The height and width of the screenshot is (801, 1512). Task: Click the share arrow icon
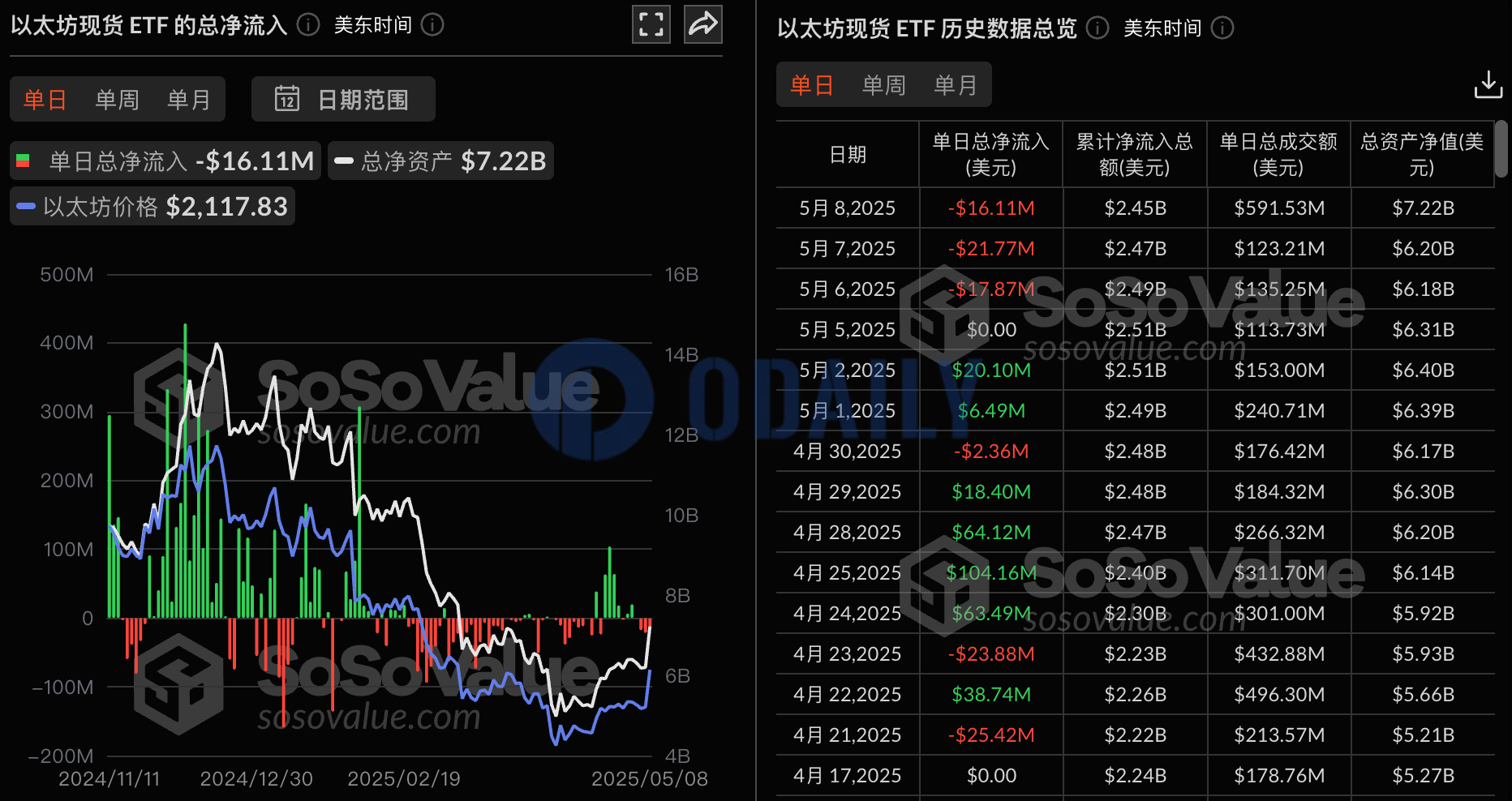pos(703,24)
